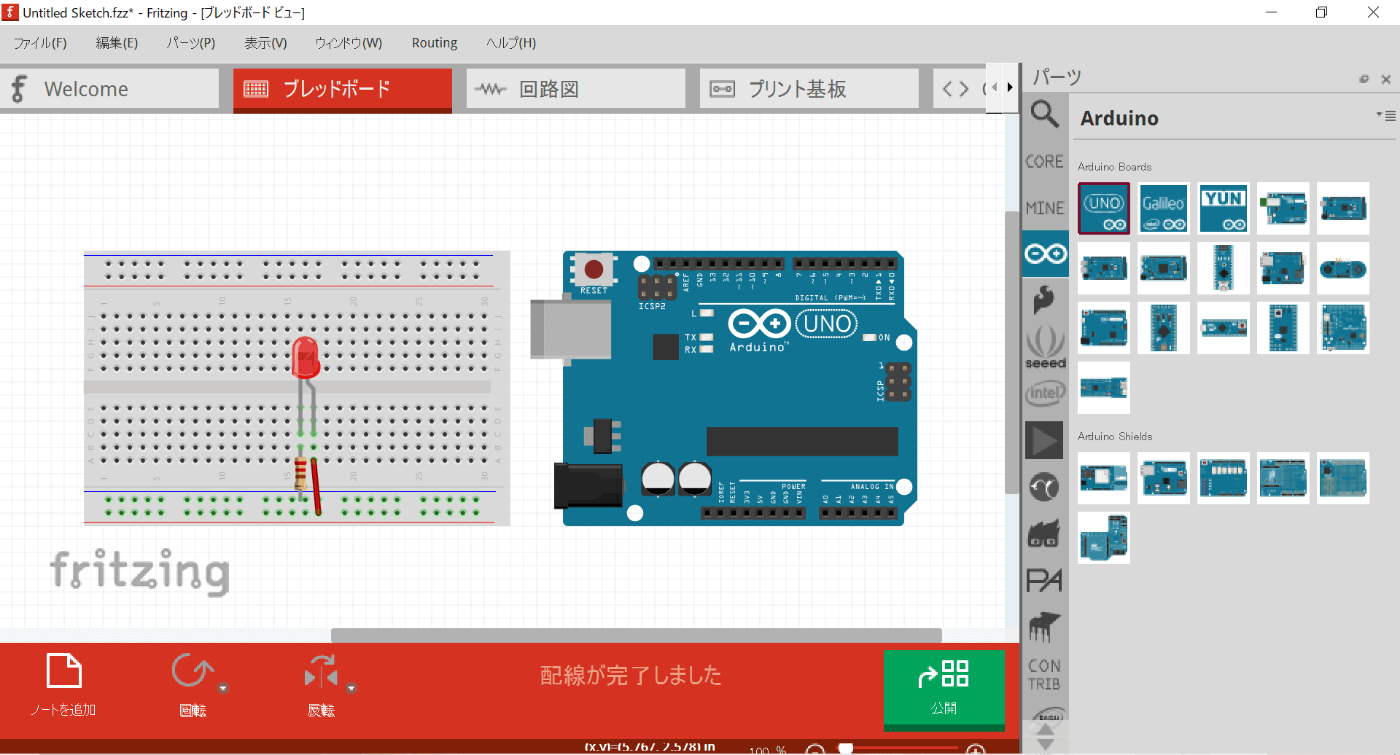The width and height of the screenshot is (1400, 755).
Task: Open the seeed parts bin
Action: (x=1045, y=346)
